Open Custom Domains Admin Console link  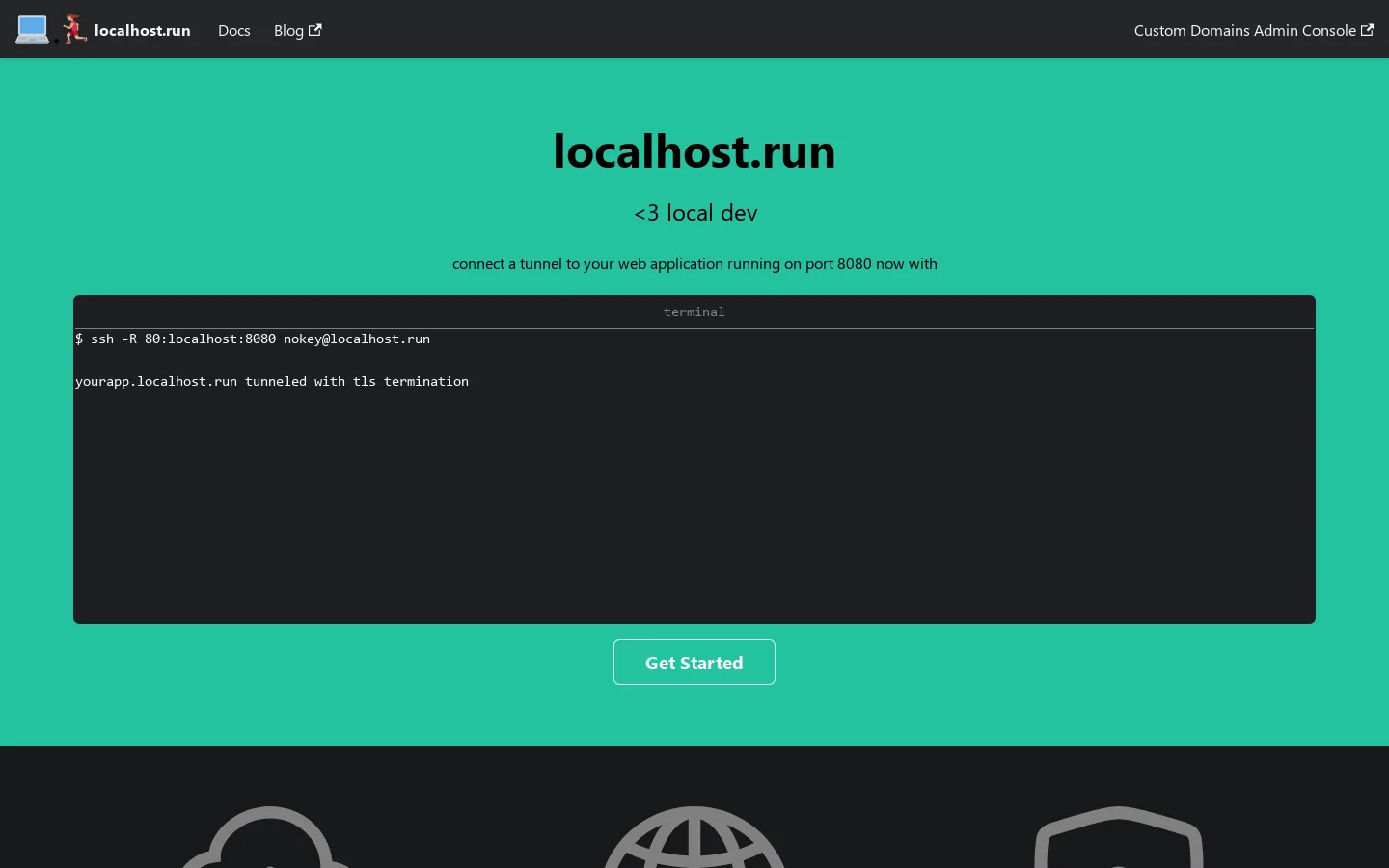click(1253, 30)
